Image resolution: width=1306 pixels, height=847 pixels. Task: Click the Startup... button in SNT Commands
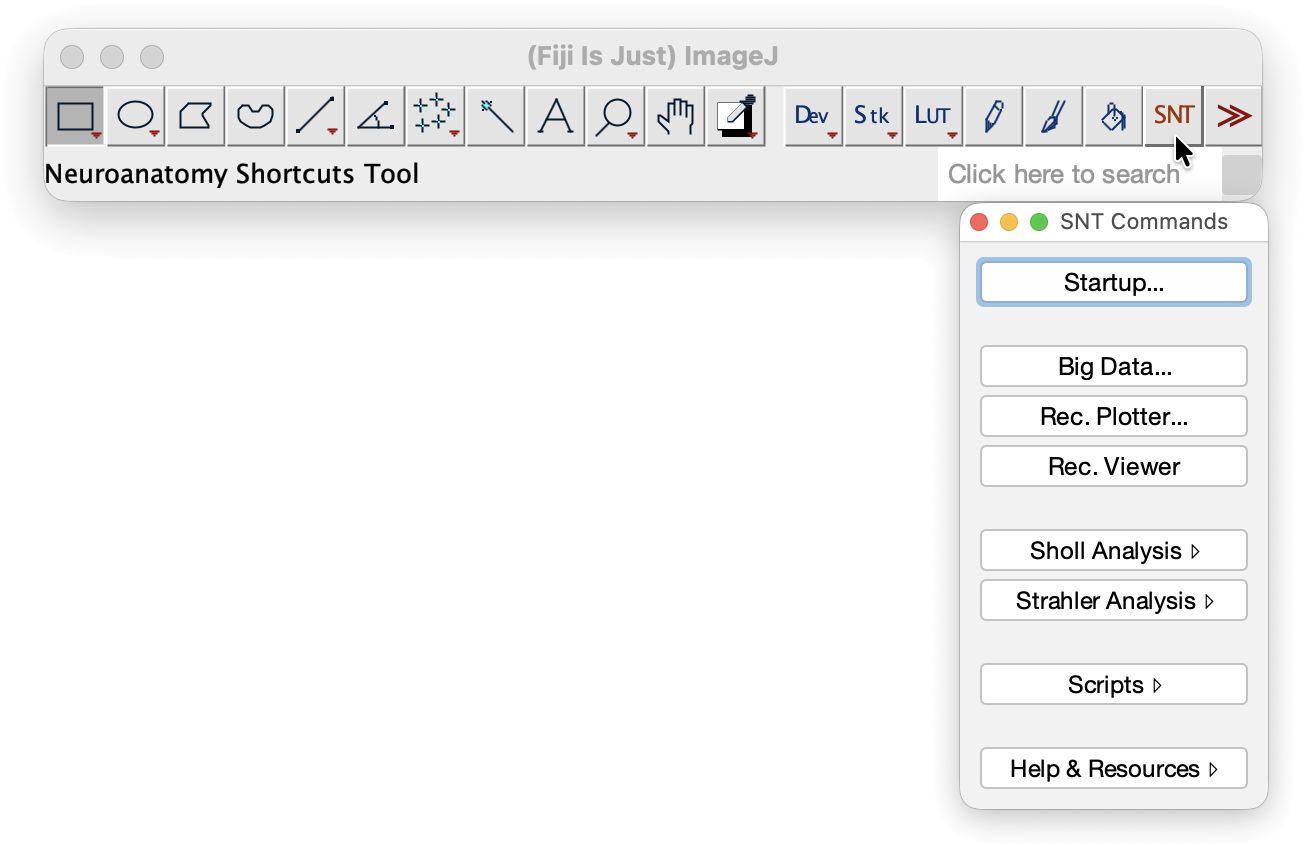pos(1114,282)
